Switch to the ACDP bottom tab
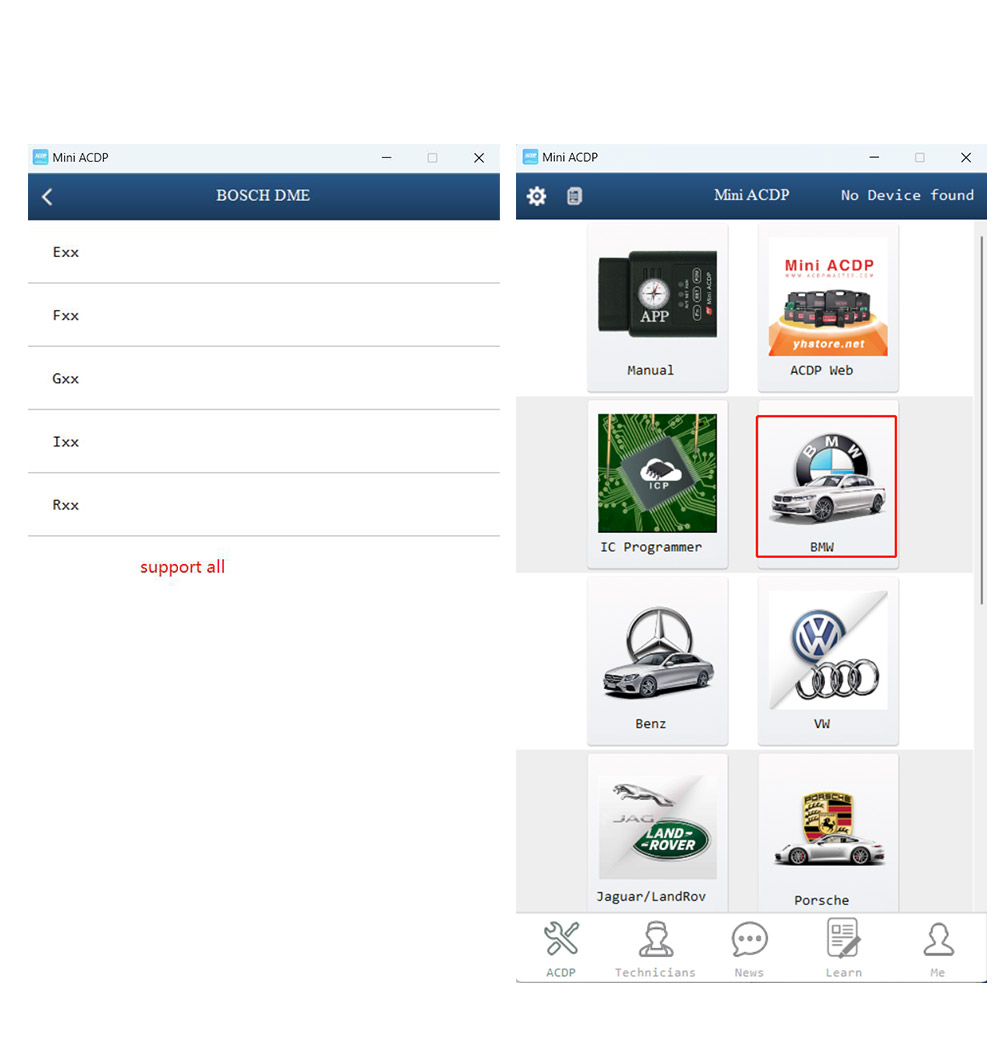The image size is (1000, 1054). click(561, 950)
